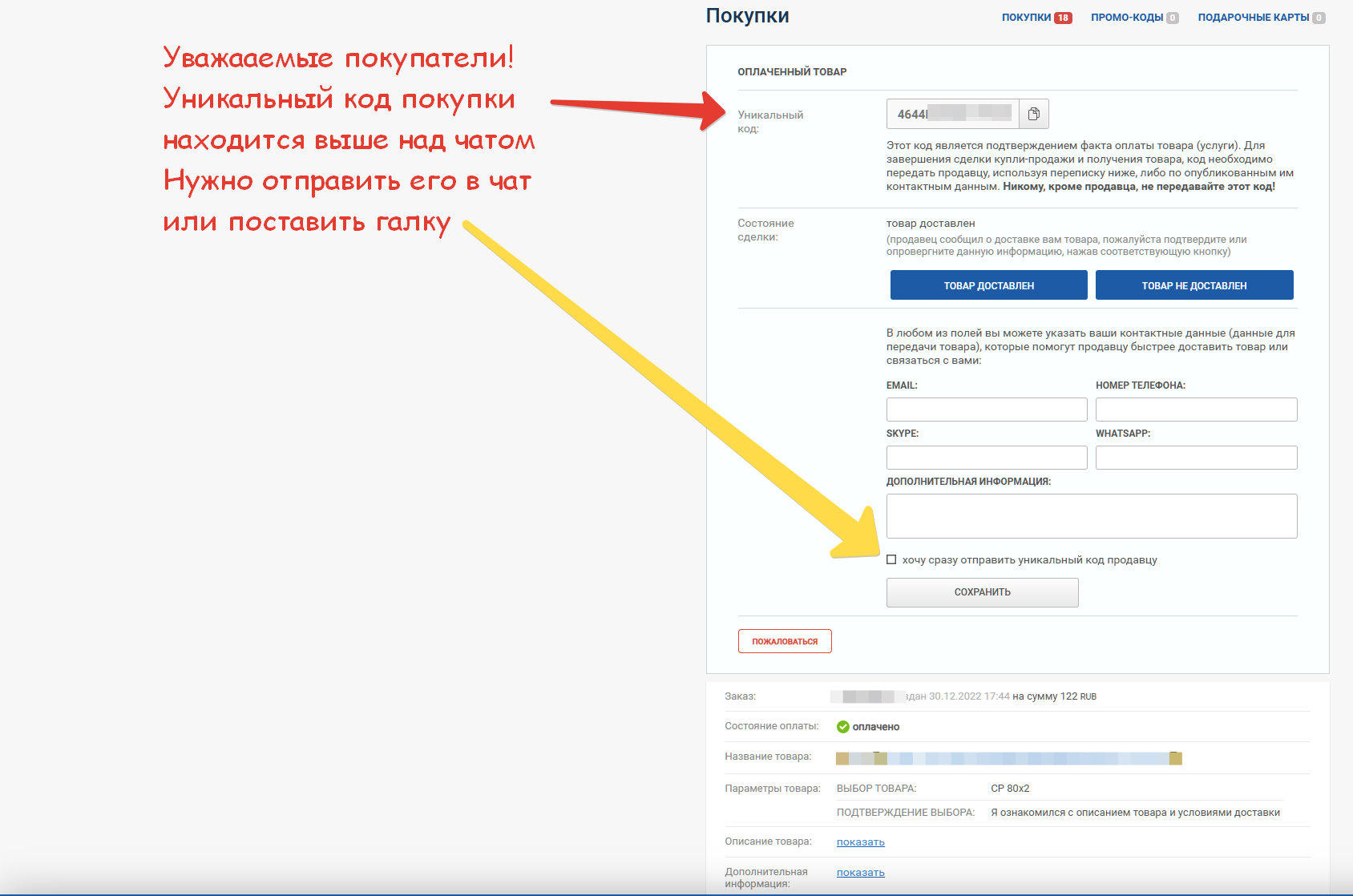Confirm with the ТОВАР ДОСТАВЛЕН button
This screenshot has width=1353, height=896.
click(988, 285)
